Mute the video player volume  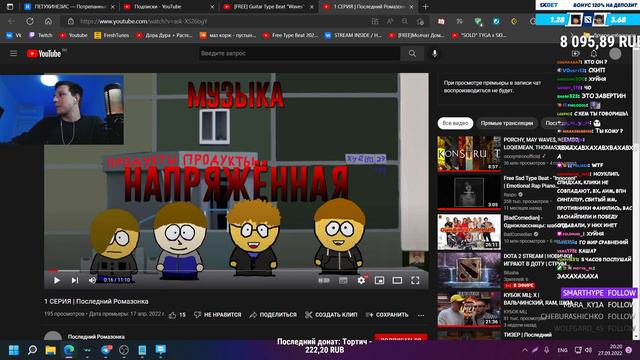pos(92,280)
